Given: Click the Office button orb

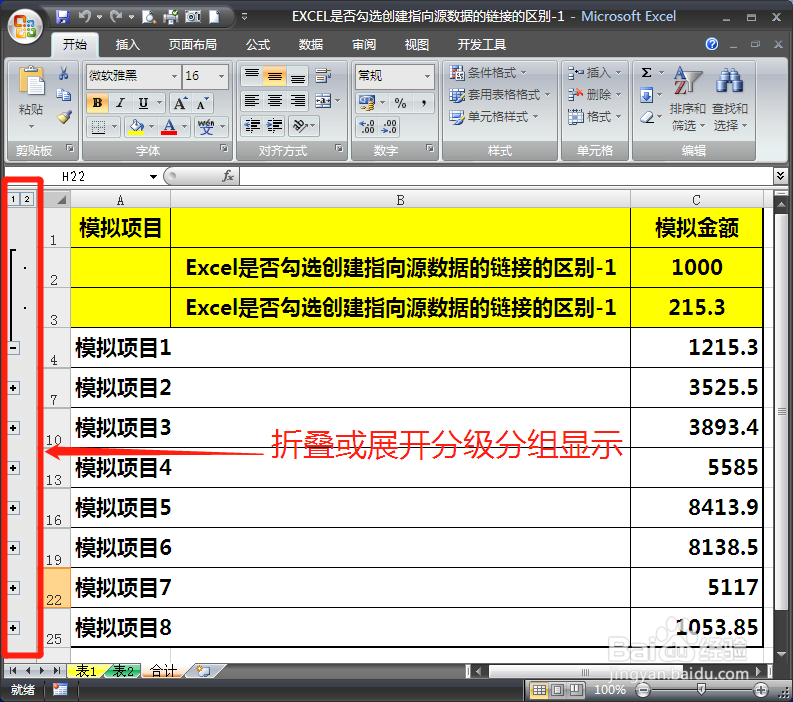Looking at the screenshot, I should tap(25, 26).
